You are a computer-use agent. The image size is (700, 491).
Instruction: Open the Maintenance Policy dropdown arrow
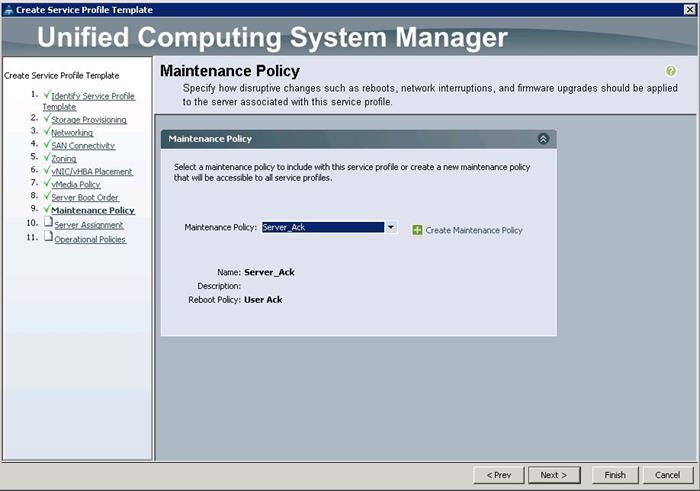click(x=391, y=227)
